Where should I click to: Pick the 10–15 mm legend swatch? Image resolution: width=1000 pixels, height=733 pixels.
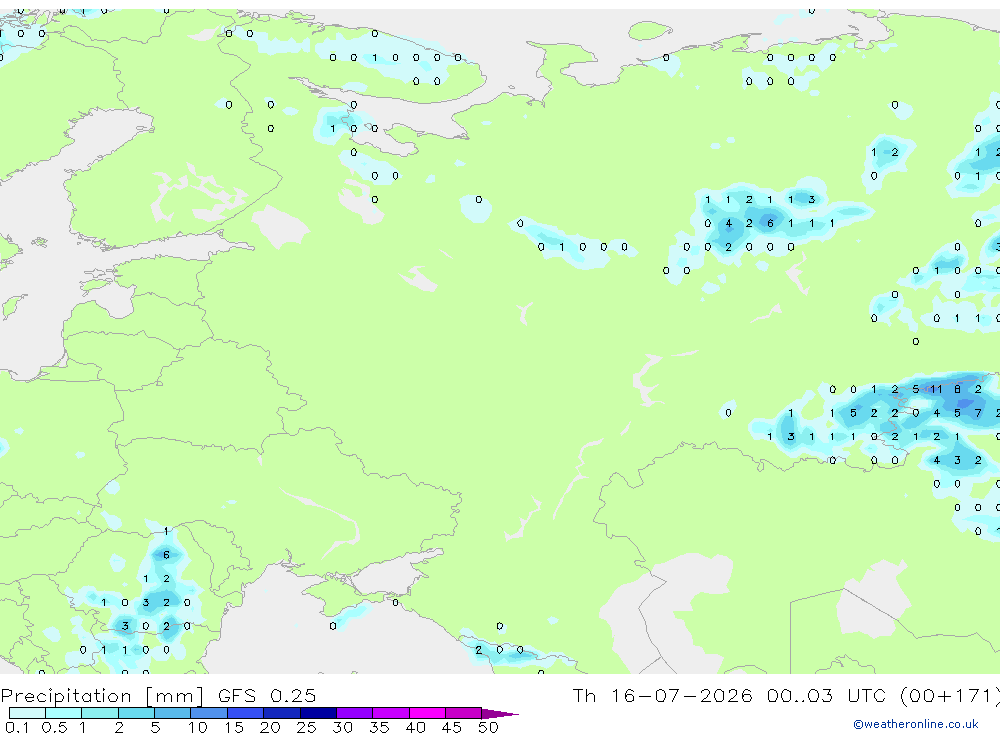pyautogui.click(x=209, y=713)
